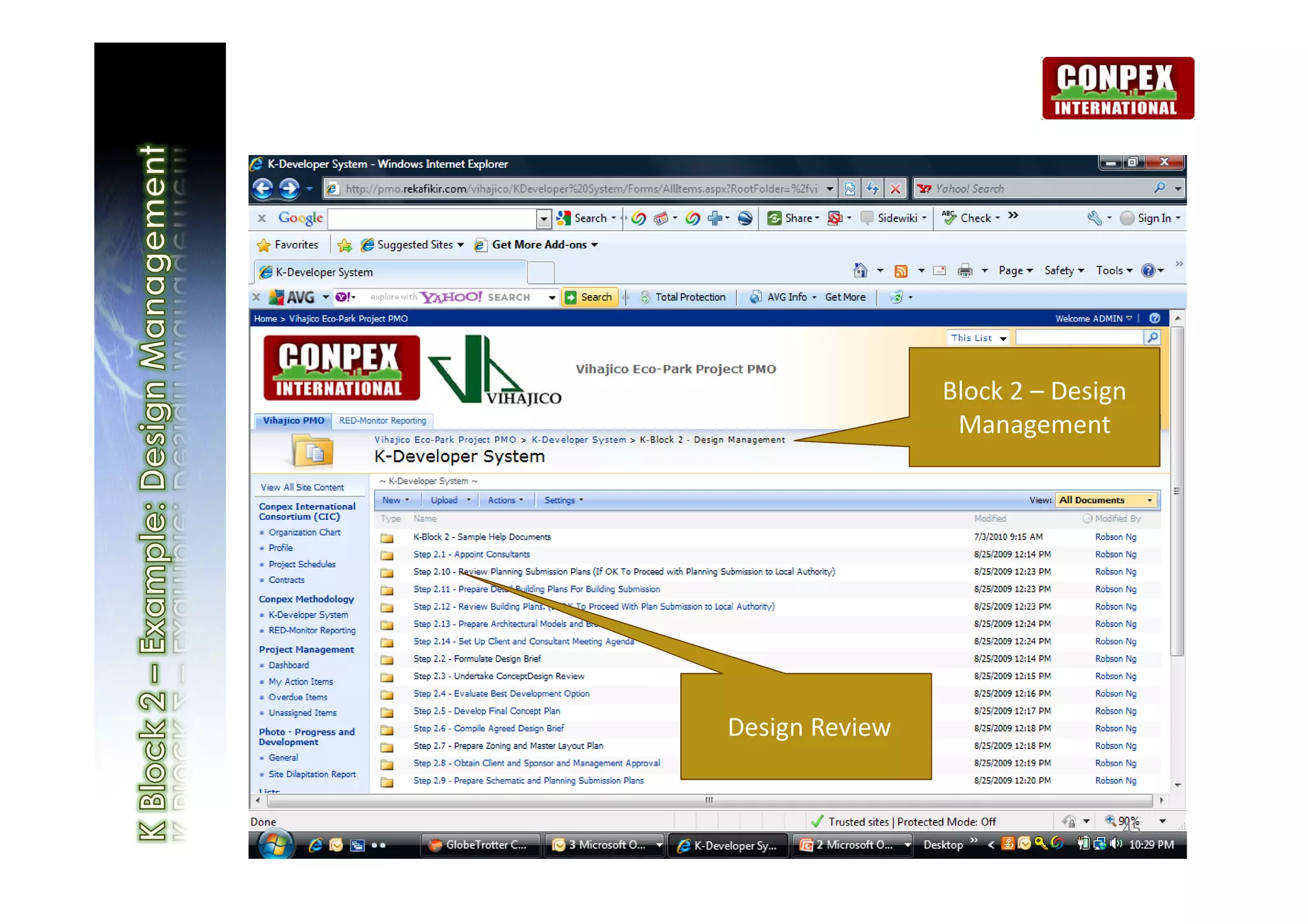
Task: Open the Page menu
Action: (x=1015, y=271)
